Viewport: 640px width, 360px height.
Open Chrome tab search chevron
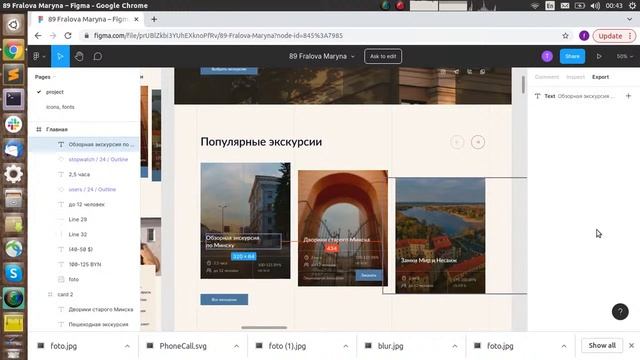(629, 19)
